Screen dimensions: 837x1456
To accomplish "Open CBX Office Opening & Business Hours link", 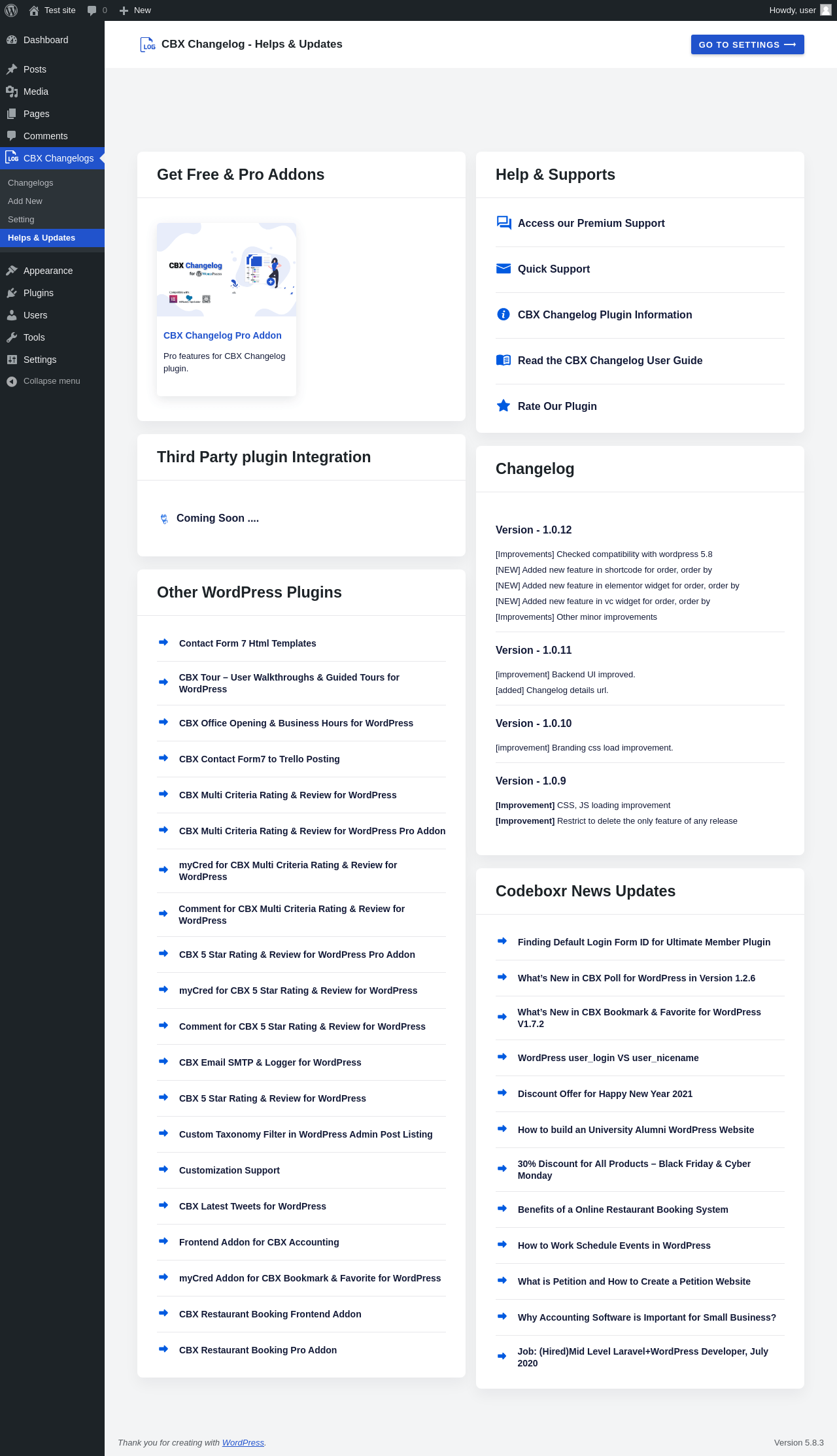I will (x=296, y=723).
